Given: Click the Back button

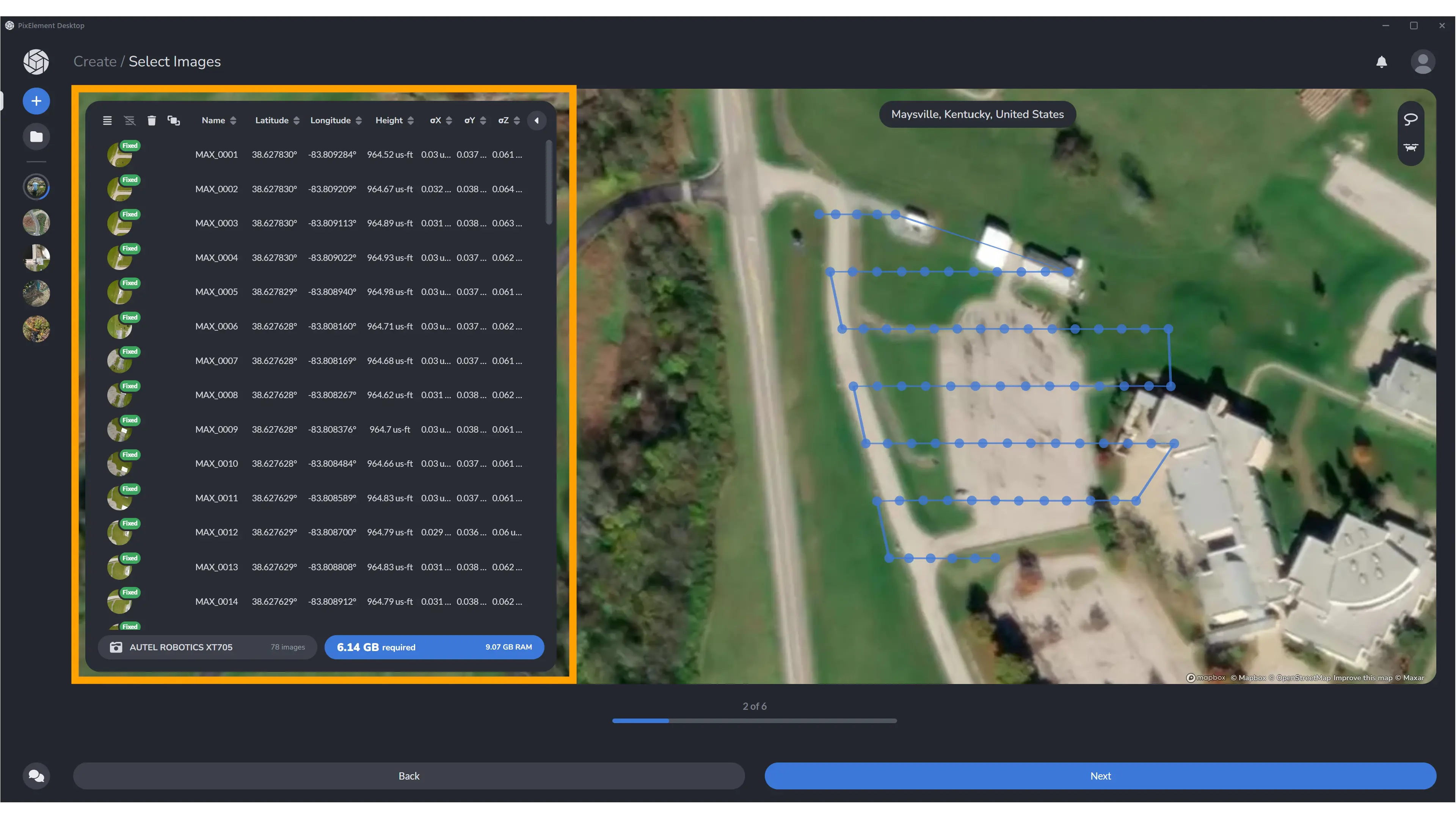Looking at the screenshot, I should coord(409,775).
